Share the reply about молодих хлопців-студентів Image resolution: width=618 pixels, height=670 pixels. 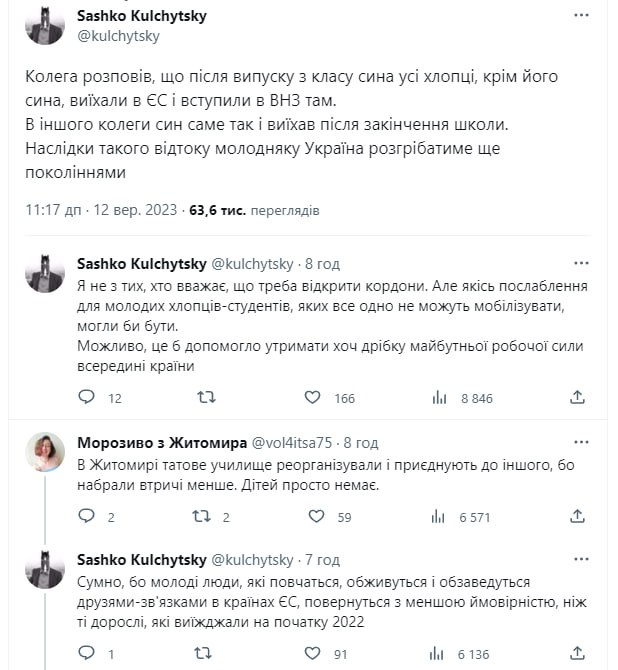click(577, 397)
